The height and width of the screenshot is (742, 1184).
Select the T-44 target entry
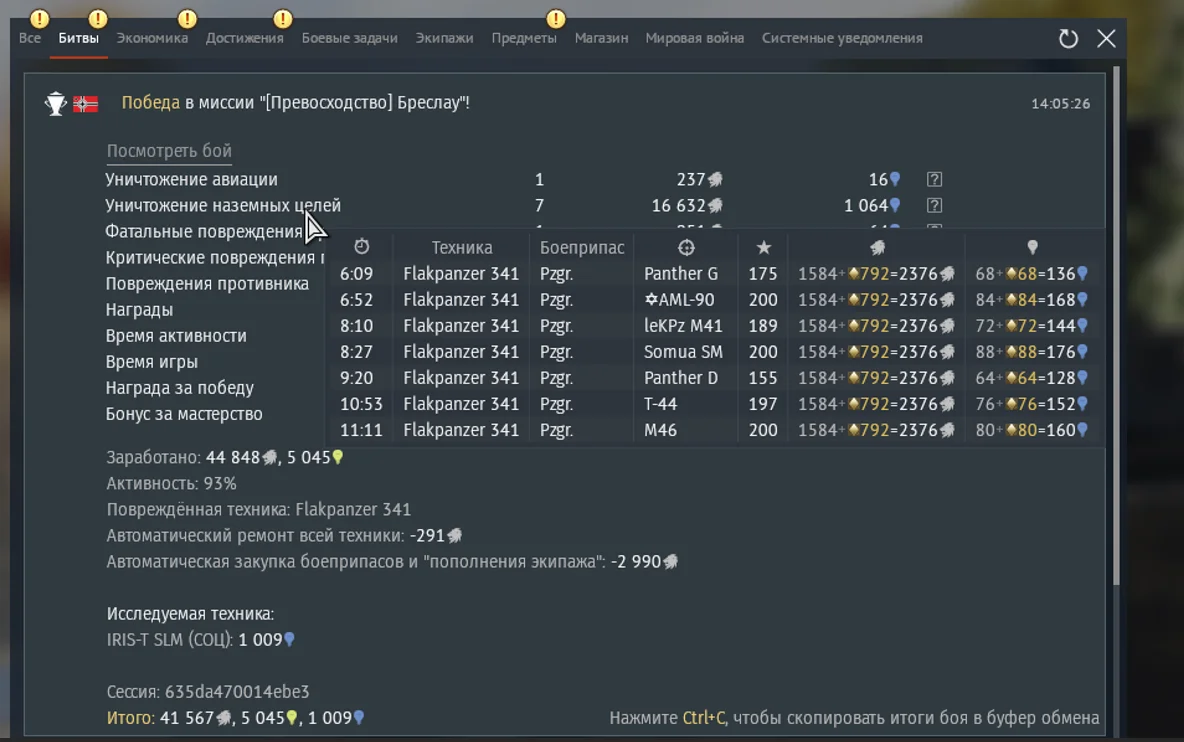pos(660,404)
